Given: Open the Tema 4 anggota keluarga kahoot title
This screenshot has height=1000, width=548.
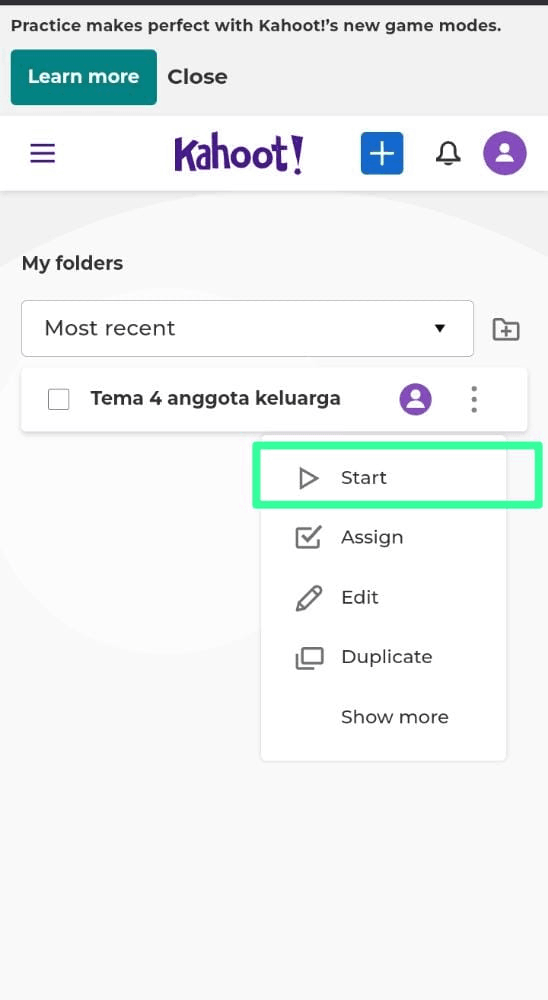Looking at the screenshot, I should pos(215,399).
